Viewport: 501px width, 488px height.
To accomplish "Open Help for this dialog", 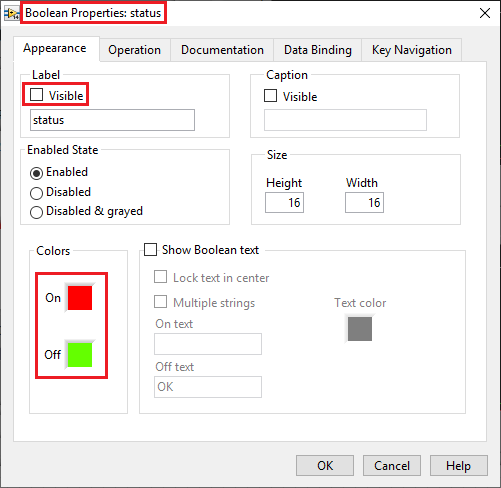I will tap(459, 466).
